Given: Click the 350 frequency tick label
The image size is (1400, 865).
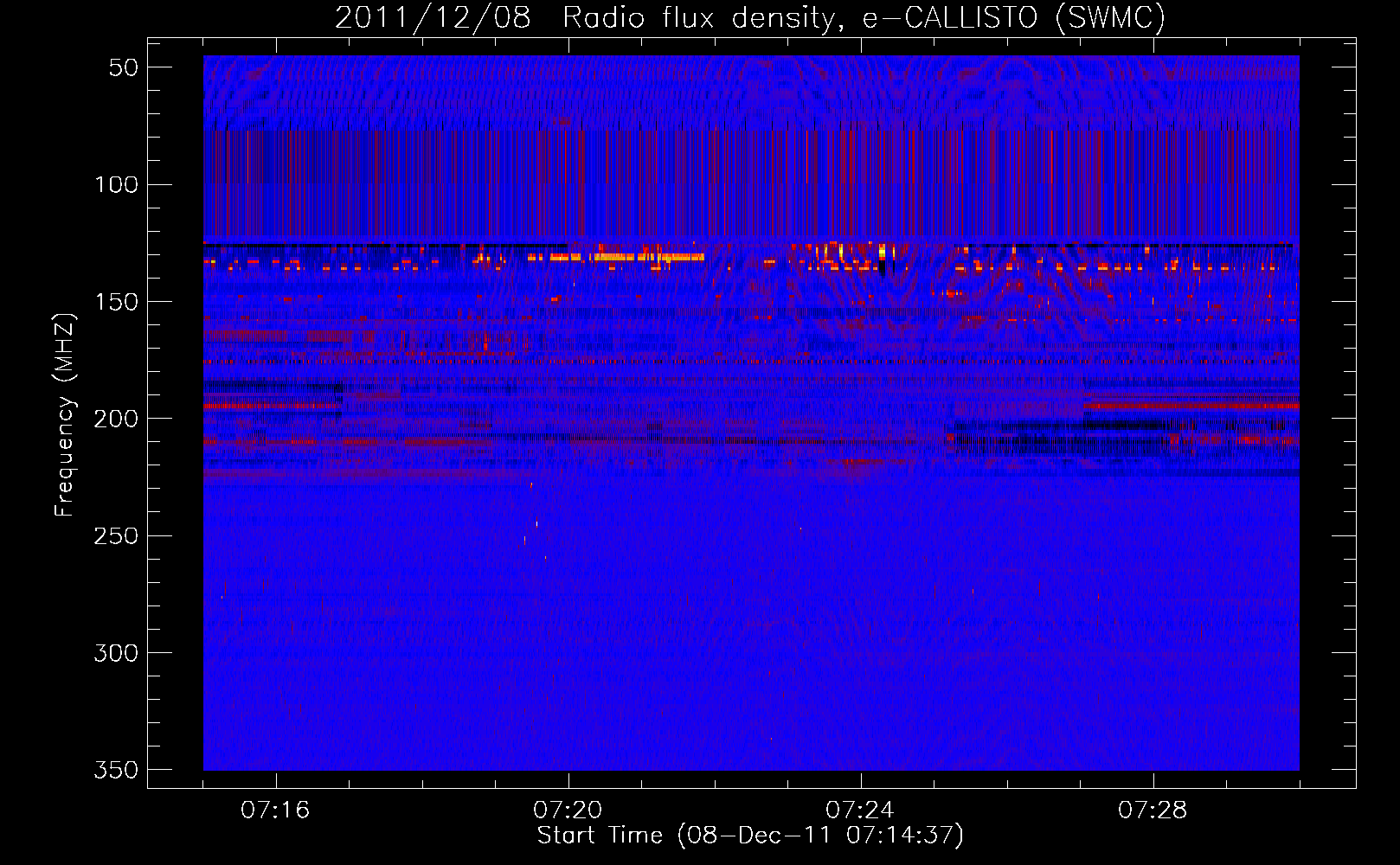Looking at the screenshot, I should click(116, 769).
